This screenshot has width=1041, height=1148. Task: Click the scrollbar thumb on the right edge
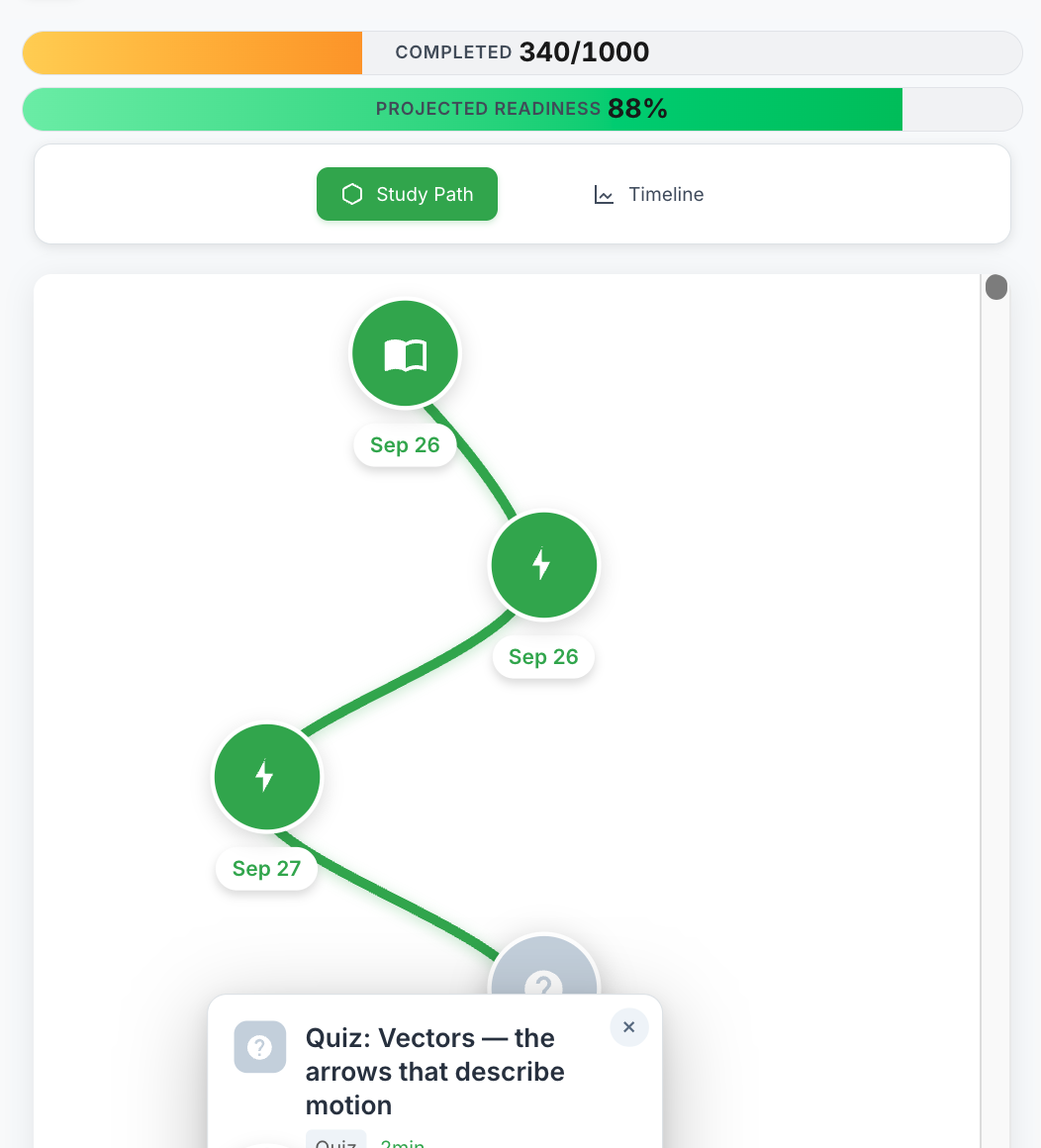pyautogui.click(x=996, y=287)
